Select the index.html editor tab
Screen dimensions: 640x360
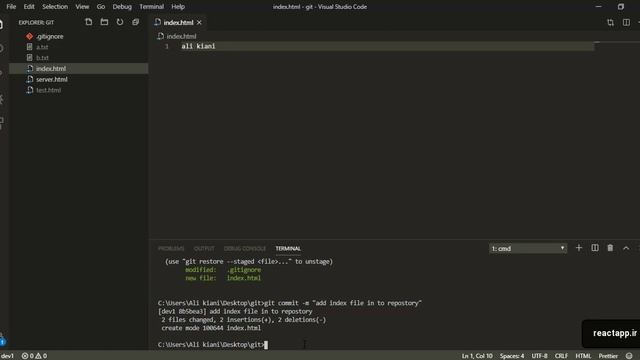pos(179,22)
